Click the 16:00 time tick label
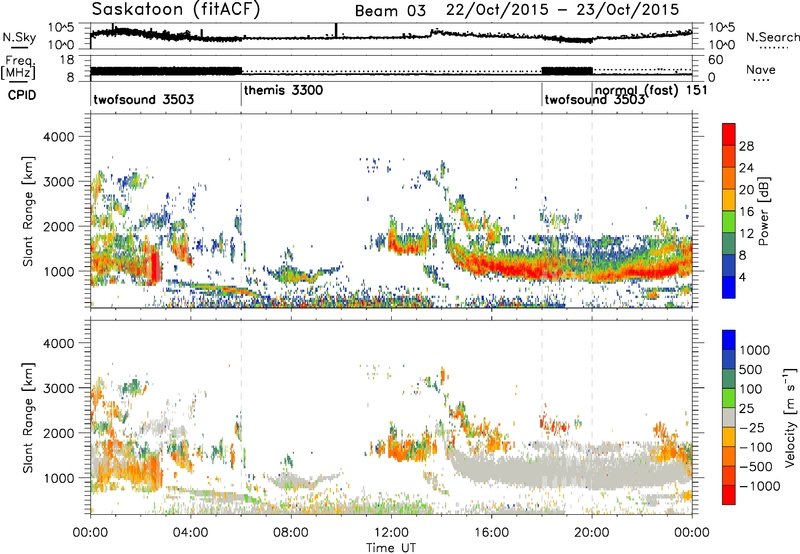 point(491,533)
